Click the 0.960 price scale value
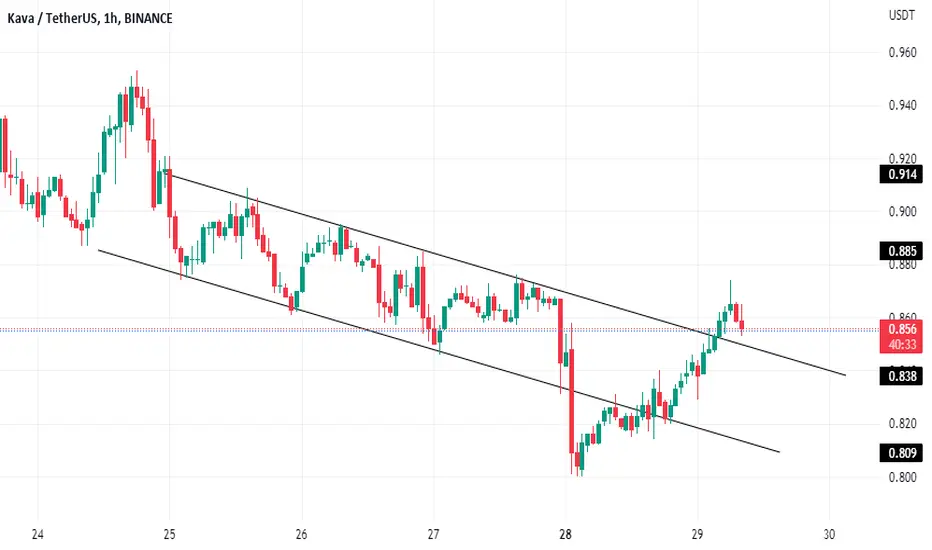 [902, 52]
